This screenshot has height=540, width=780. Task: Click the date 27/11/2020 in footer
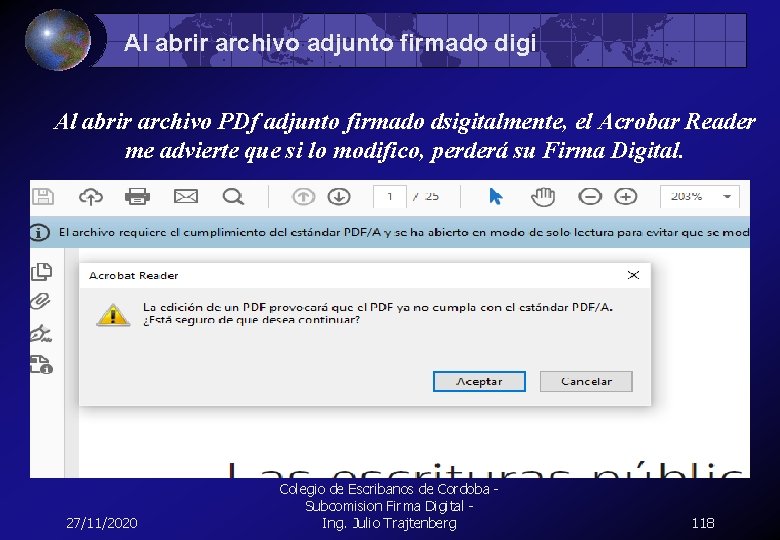point(102,523)
